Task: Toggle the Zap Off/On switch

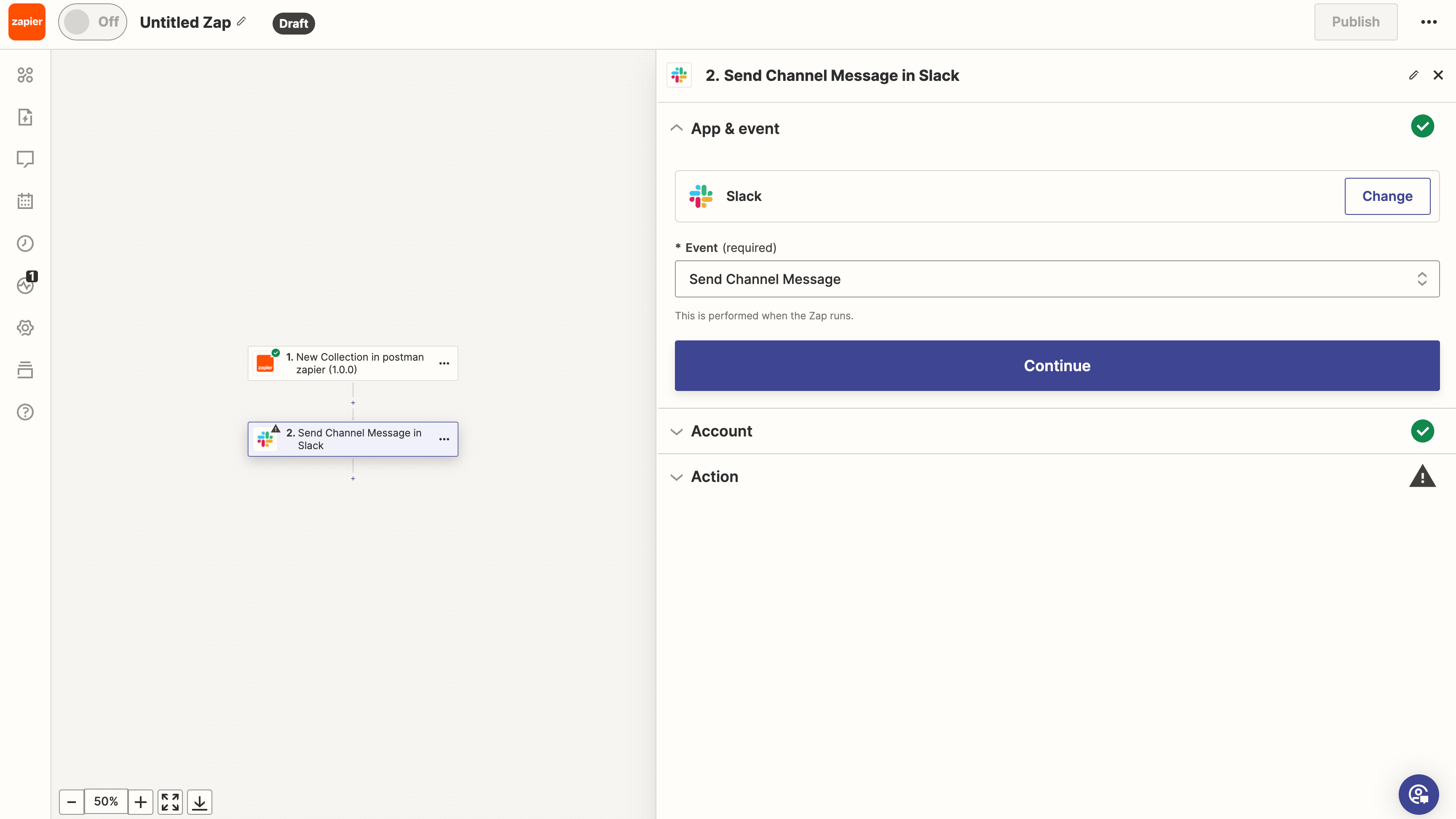Action: point(92,22)
